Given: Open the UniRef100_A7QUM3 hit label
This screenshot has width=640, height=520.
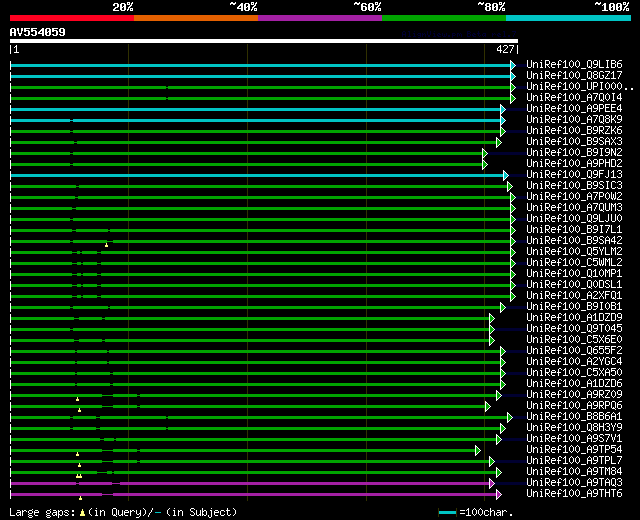Looking at the screenshot, I should [573, 207].
